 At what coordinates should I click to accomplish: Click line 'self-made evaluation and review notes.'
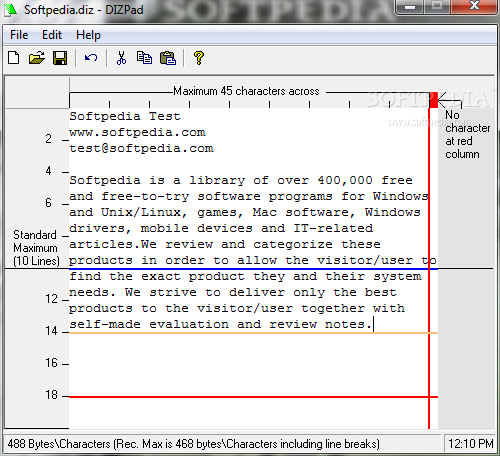click(x=221, y=324)
